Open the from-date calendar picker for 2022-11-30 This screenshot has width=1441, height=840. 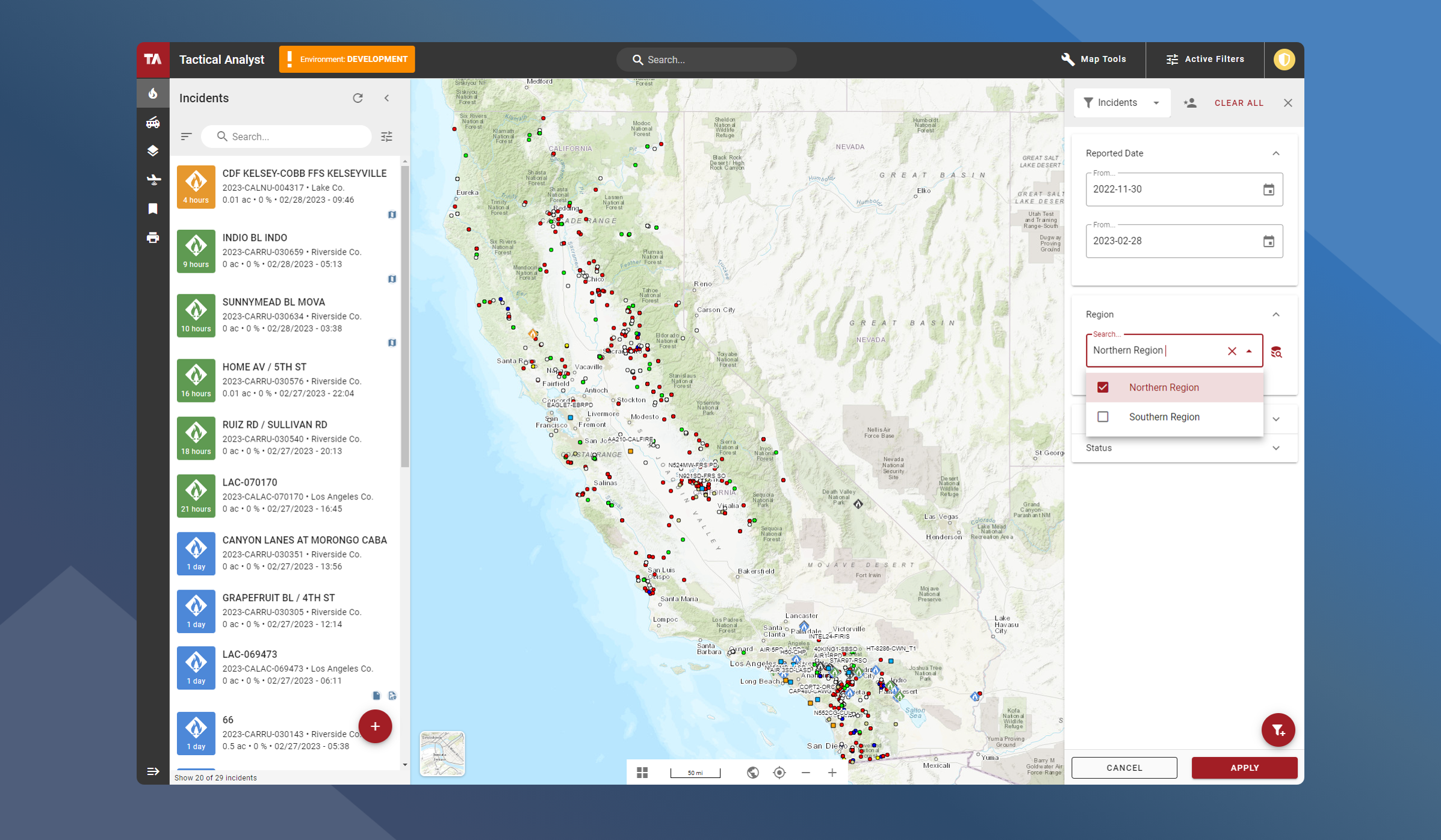1268,190
